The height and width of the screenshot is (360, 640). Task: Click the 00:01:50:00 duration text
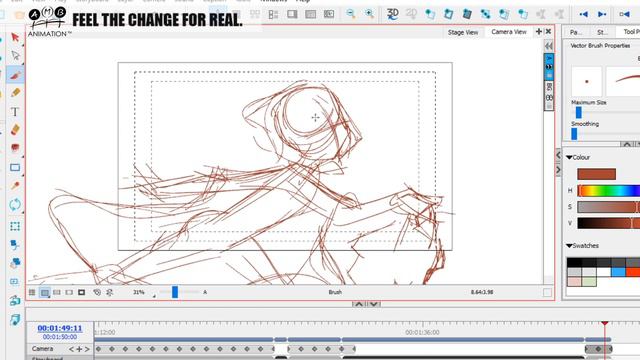(60, 337)
